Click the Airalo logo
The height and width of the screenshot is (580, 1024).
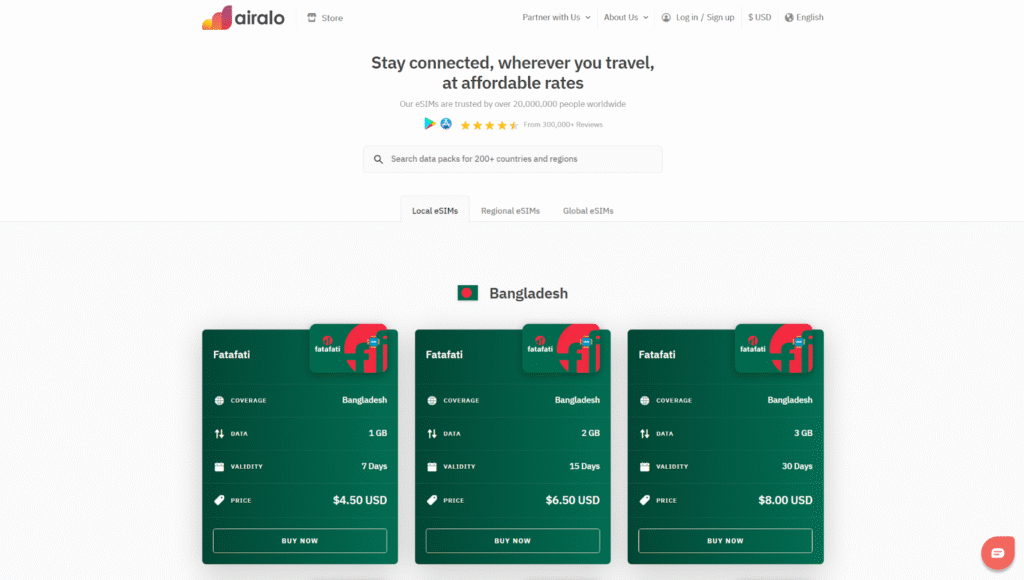point(243,18)
